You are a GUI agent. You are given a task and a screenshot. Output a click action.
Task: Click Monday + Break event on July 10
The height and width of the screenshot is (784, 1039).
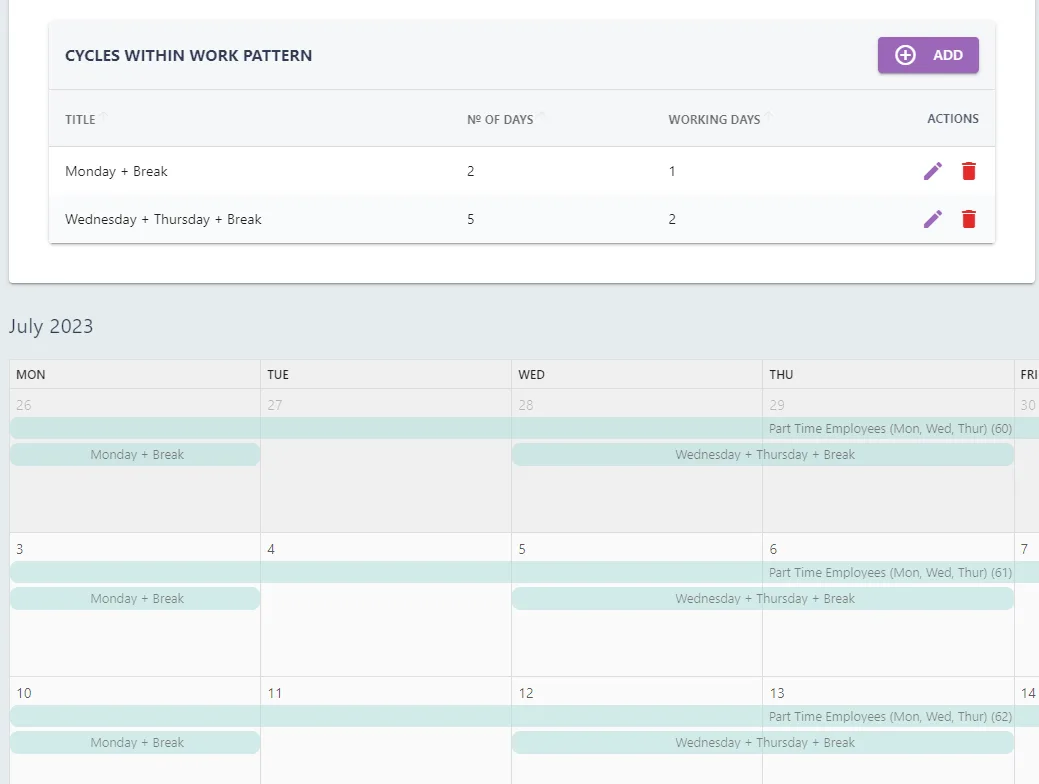tap(135, 742)
